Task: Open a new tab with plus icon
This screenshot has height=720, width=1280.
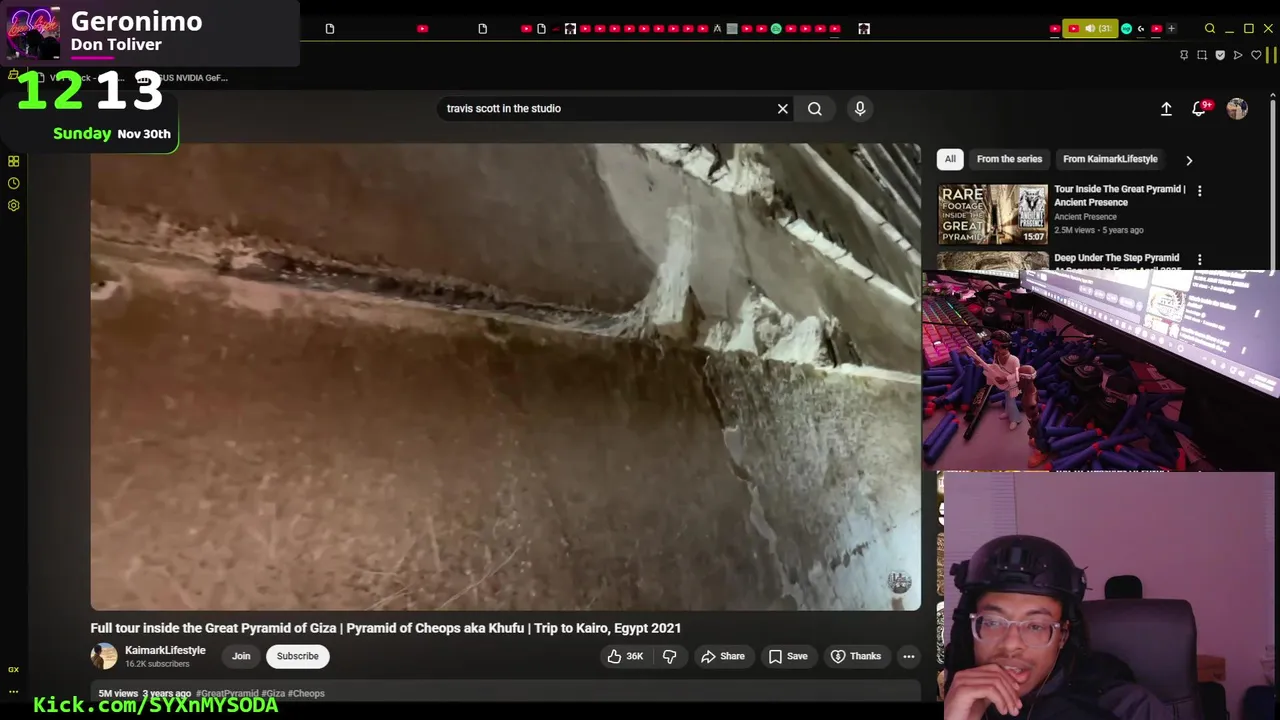Action: pos(1171,29)
